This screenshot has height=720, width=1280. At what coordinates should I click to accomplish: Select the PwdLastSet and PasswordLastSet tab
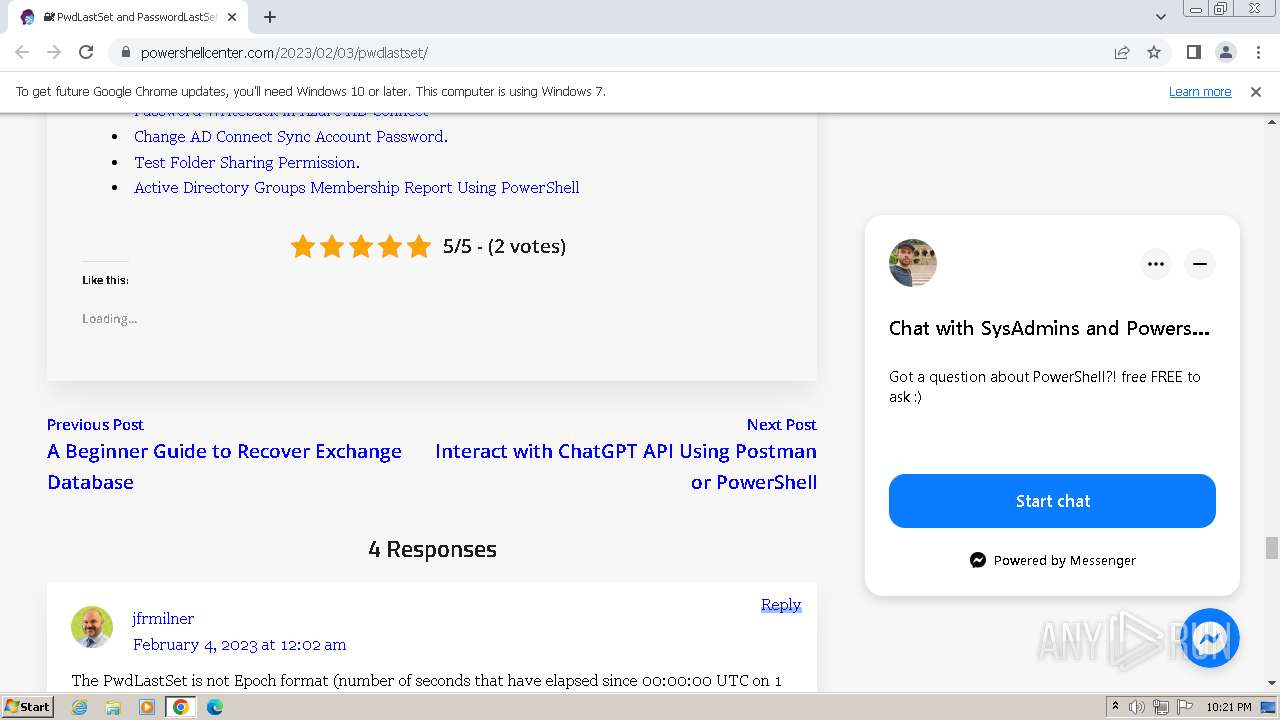[128, 17]
